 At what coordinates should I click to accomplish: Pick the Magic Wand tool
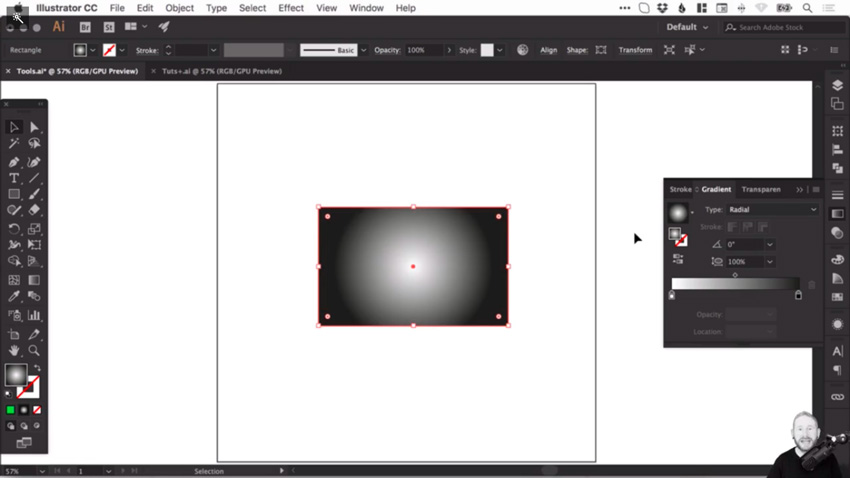[14, 143]
